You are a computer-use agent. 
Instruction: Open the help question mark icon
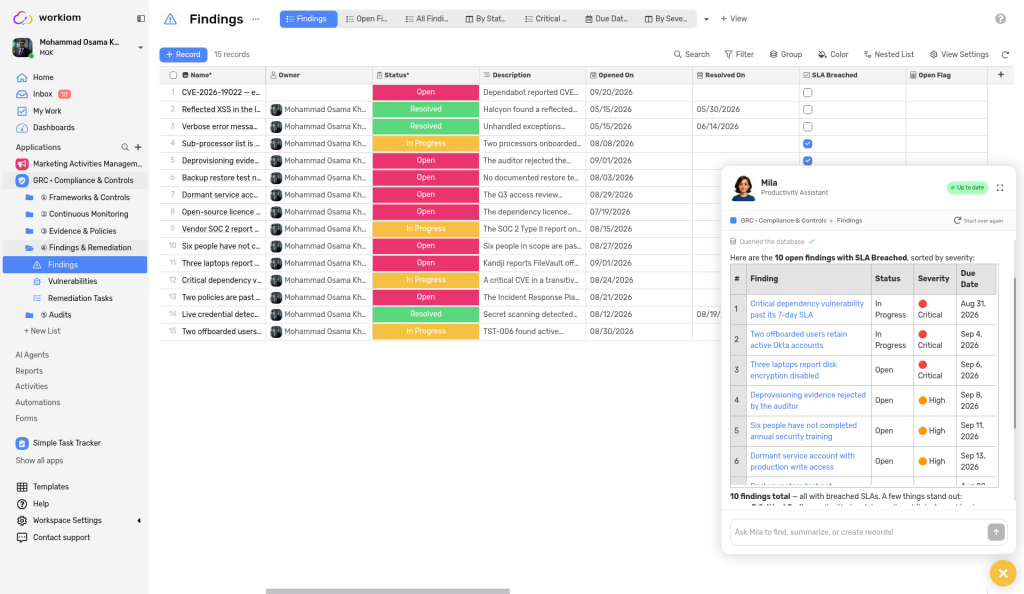(x=1000, y=19)
